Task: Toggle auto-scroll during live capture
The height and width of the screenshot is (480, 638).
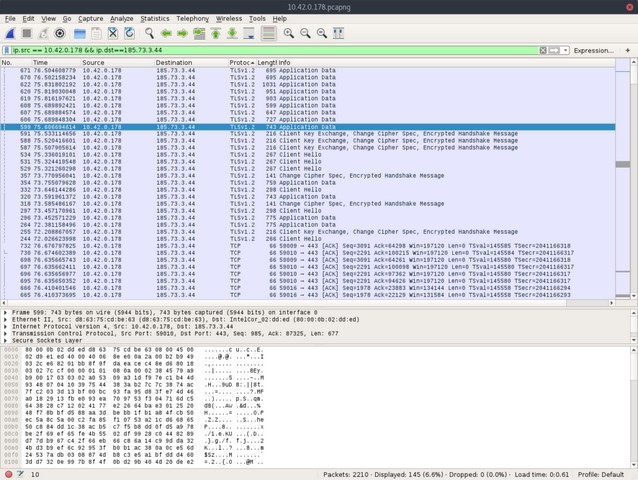Action: [x=250, y=33]
